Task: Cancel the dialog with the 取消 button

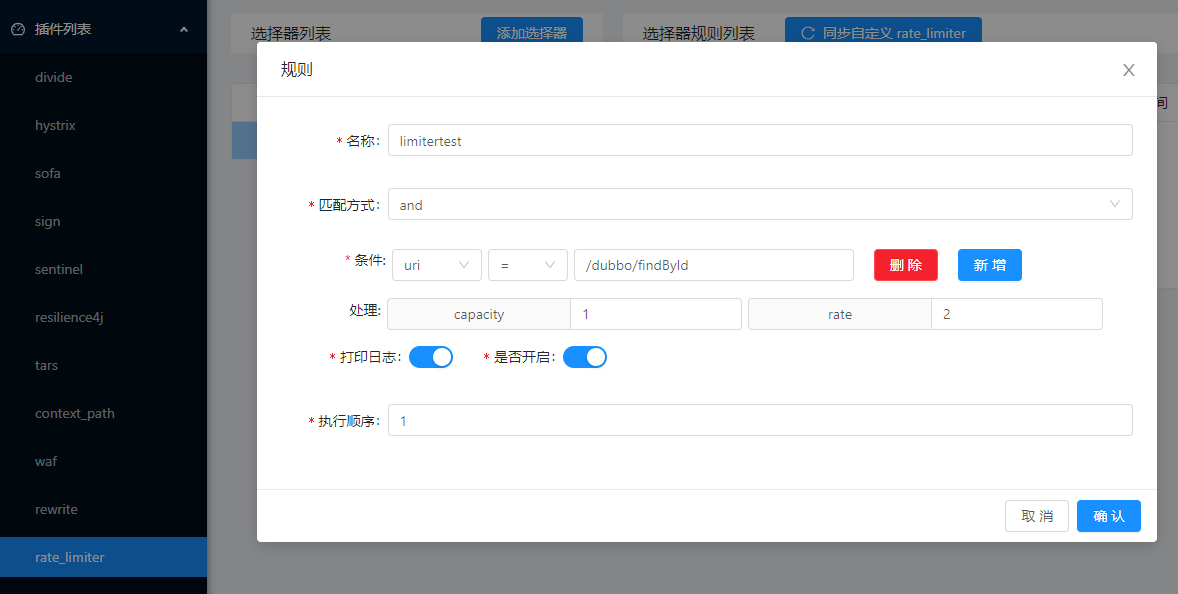Action: pyautogui.click(x=1036, y=516)
